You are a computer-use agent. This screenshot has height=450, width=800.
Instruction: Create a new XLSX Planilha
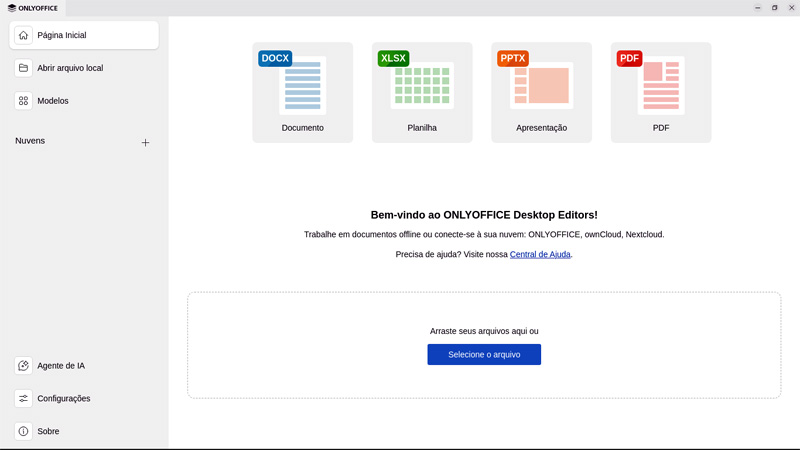coord(422,92)
